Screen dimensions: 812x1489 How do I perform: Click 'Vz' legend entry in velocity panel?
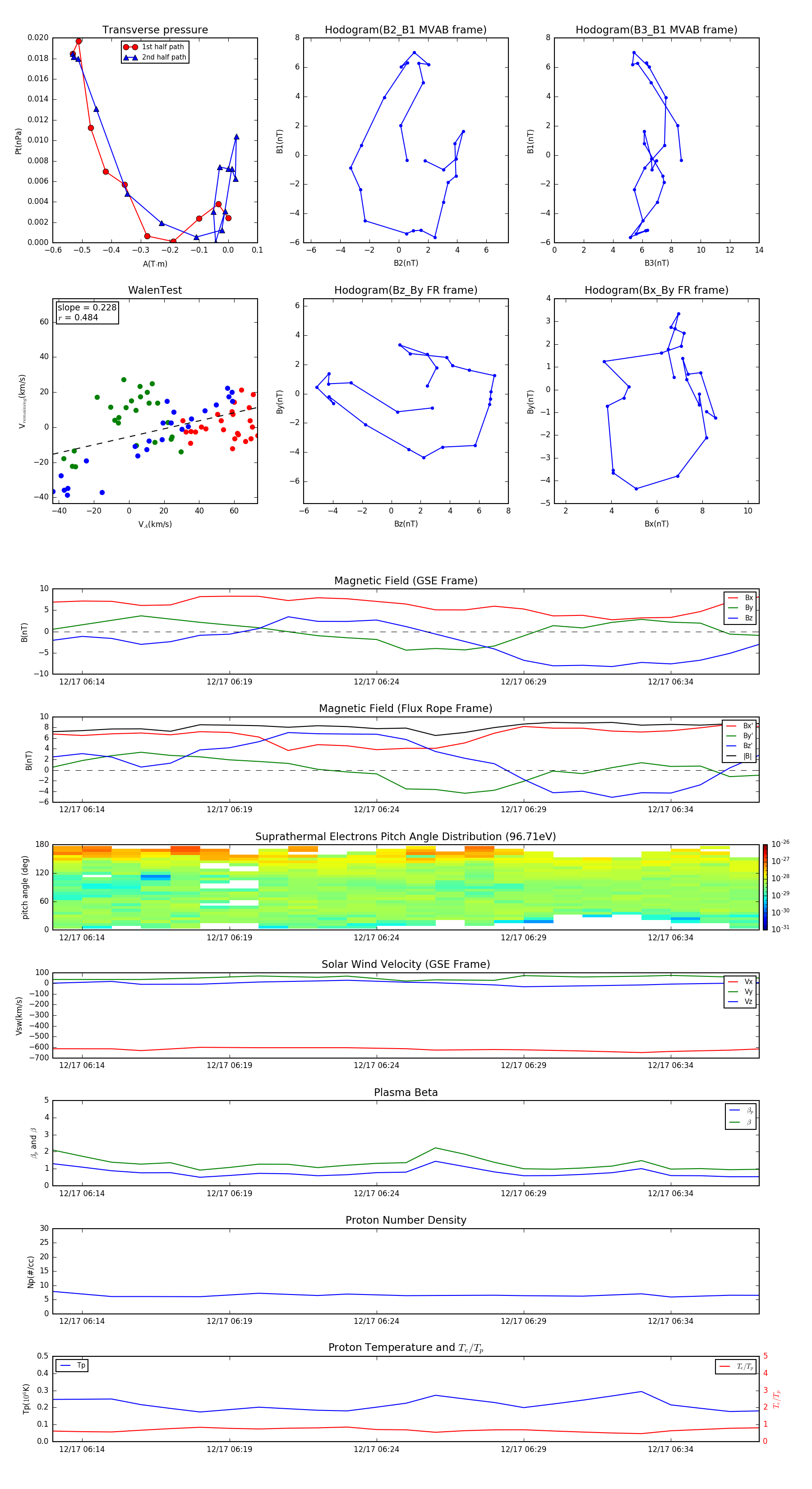click(x=740, y=1001)
